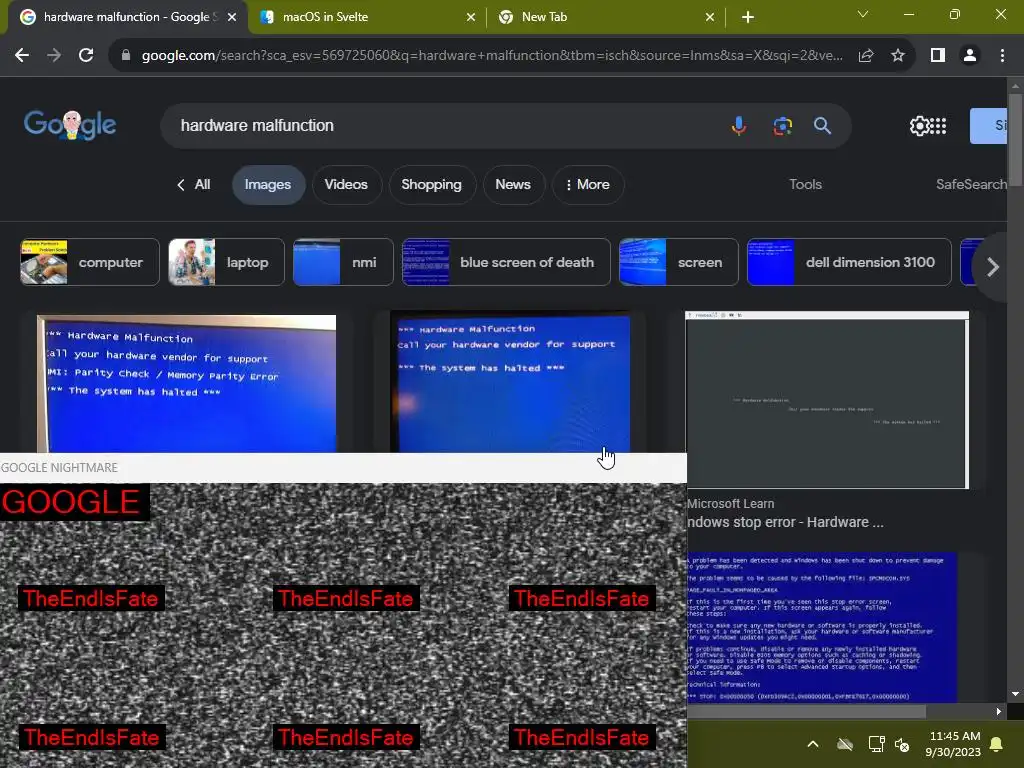Open a new tab with plus icon
The width and height of the screenshot is (1024, 768).
point(748,17)
